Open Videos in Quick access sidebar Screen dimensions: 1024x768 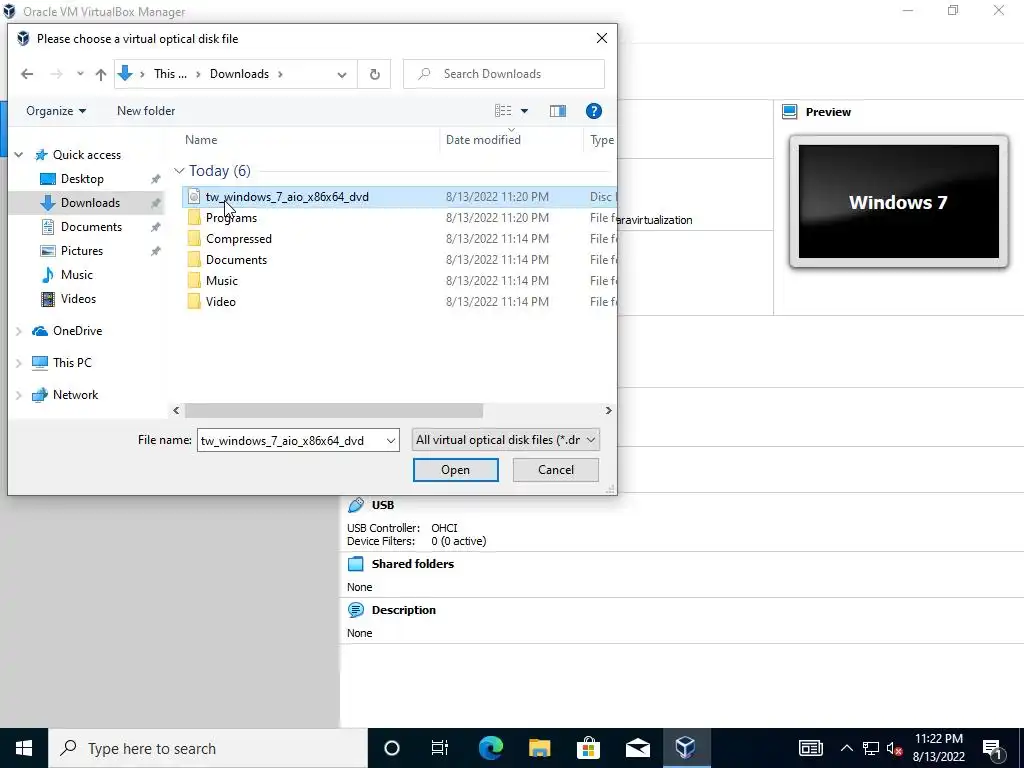(78, 298)
